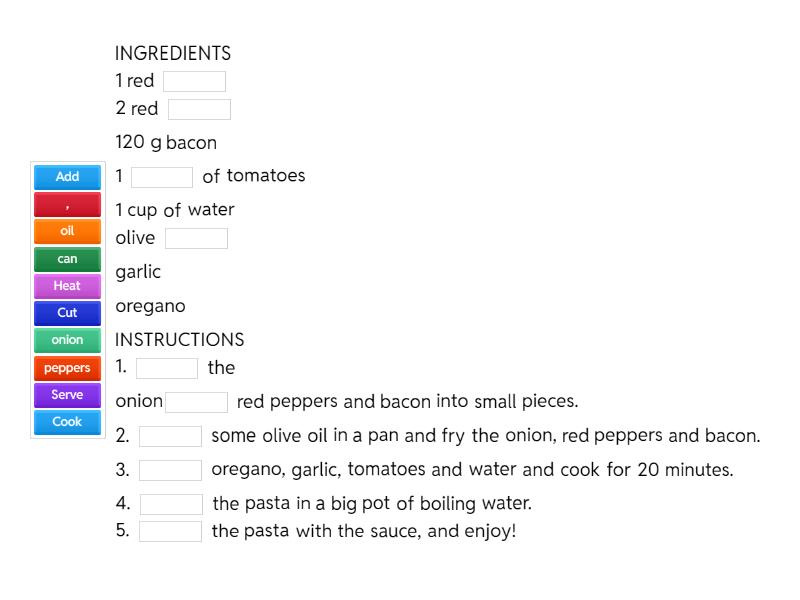Screen dimensions: 800x600
Task: Click the peppers word tile
Action: coord(66,368)
